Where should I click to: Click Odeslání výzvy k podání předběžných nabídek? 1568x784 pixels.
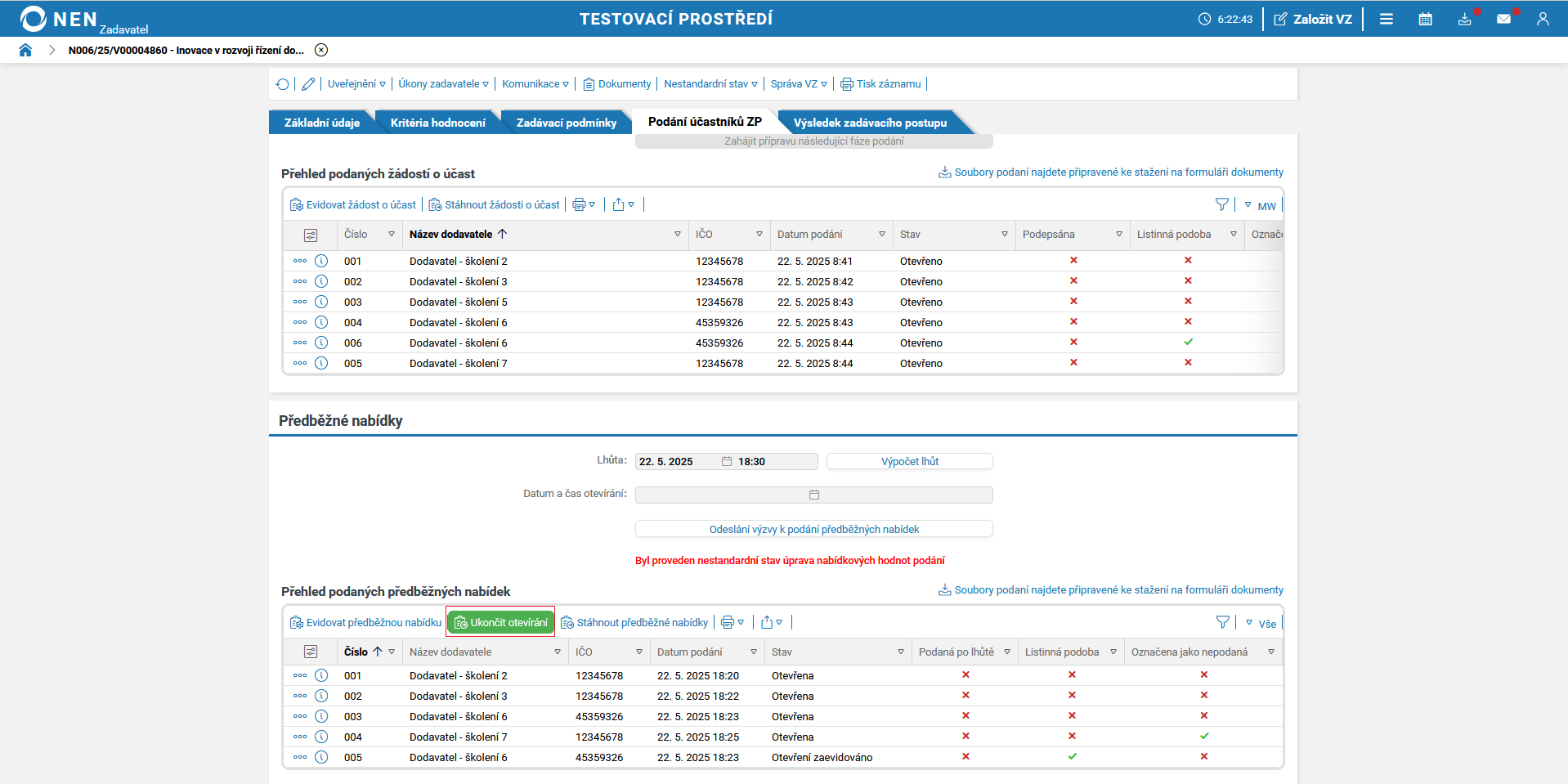tap(814, 529)
